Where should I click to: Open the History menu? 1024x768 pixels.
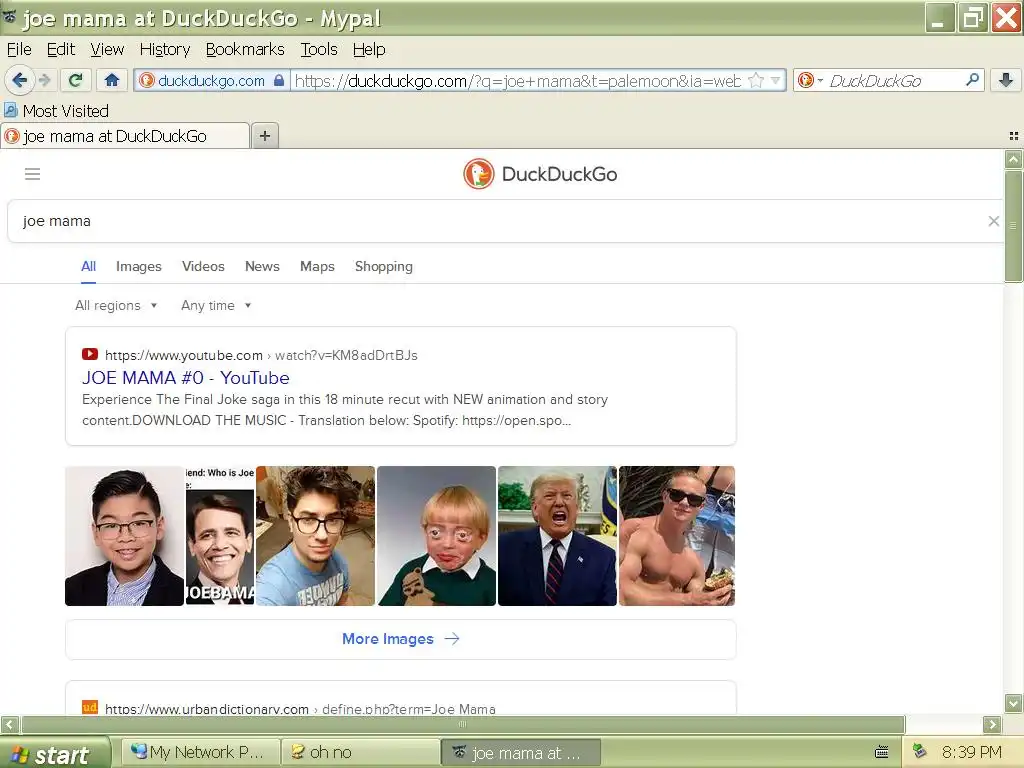(x=165, y=50)
